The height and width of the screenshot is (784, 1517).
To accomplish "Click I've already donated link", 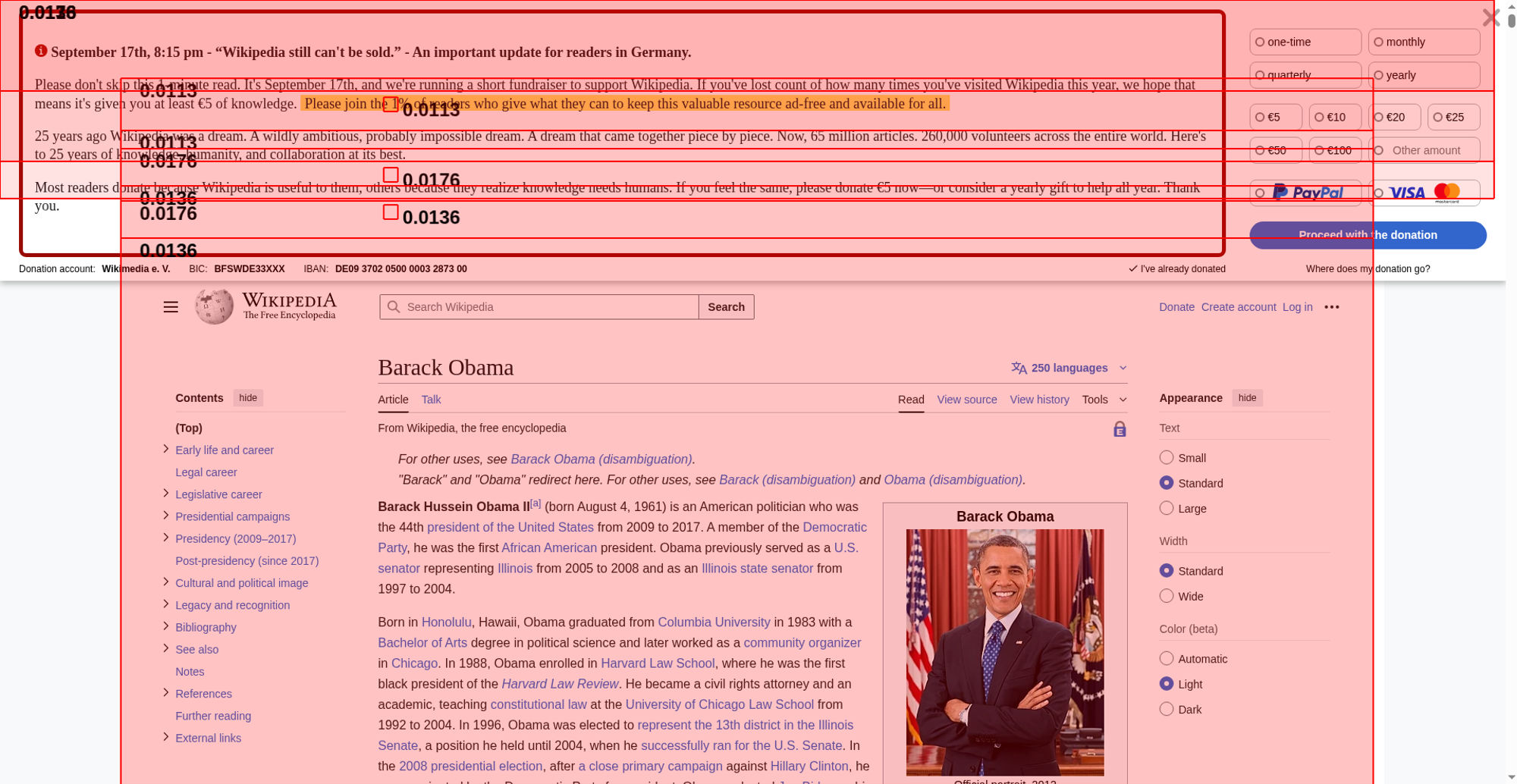I will tap(1176, 269).
